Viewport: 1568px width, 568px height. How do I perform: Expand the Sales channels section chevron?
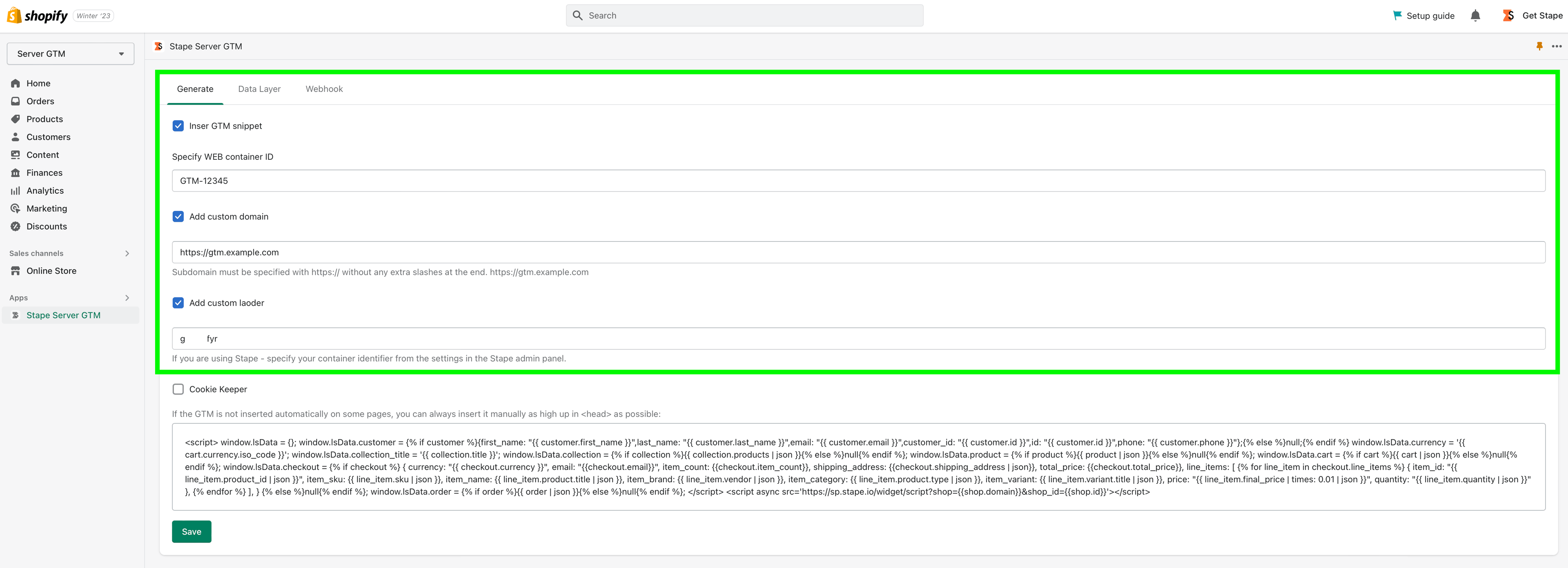click(127, 253)
